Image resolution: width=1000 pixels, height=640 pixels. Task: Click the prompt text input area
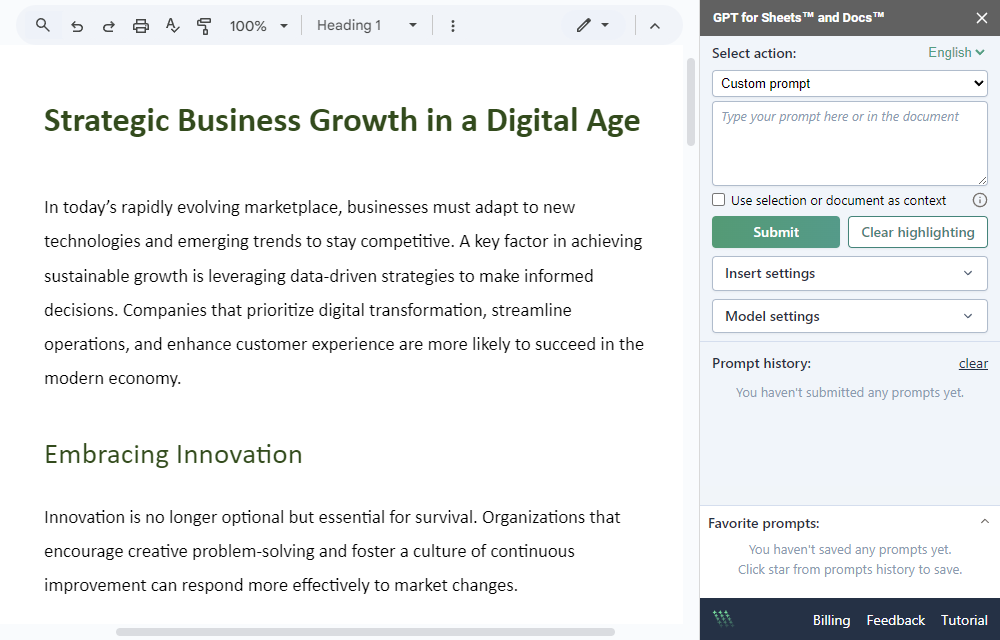[x=849, y=143]
